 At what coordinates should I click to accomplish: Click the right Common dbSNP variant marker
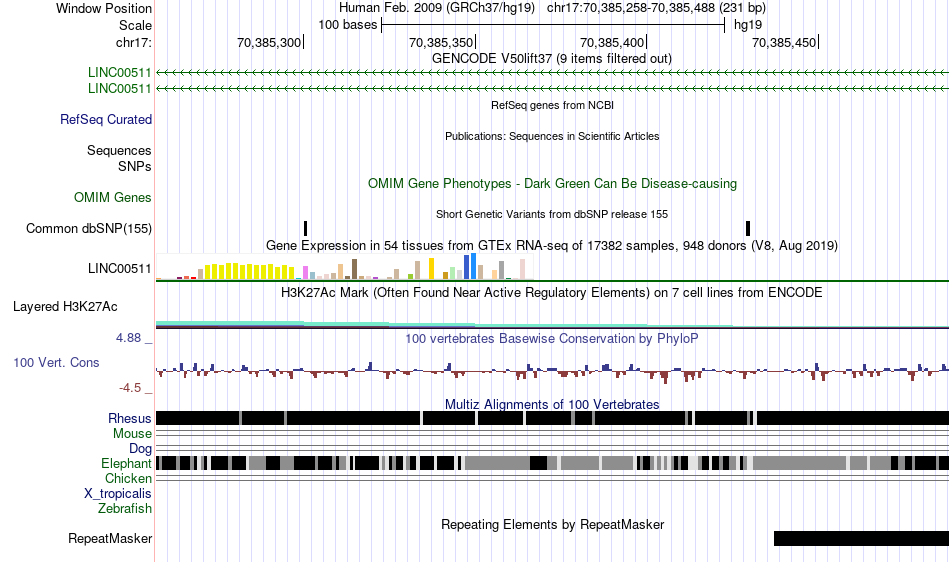pos(748,228)
